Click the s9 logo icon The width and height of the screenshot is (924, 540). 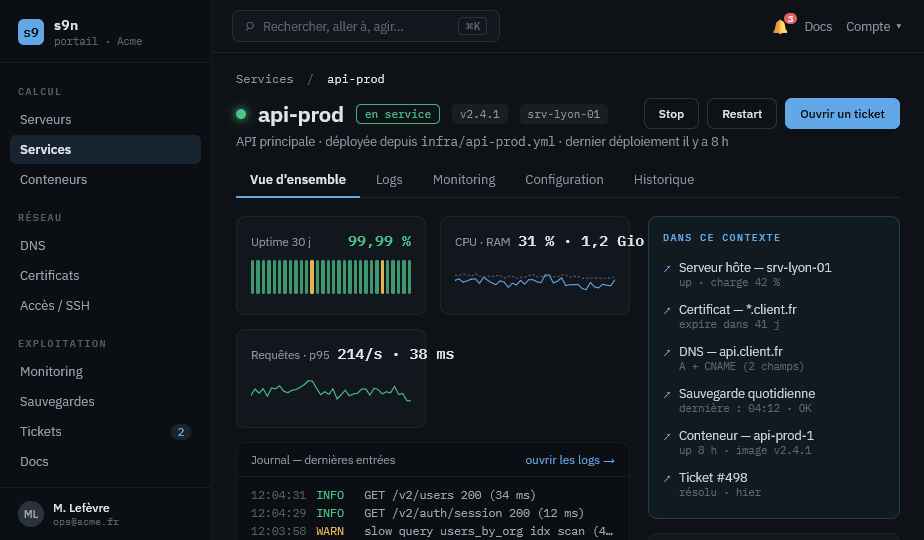tap(31, 32)
